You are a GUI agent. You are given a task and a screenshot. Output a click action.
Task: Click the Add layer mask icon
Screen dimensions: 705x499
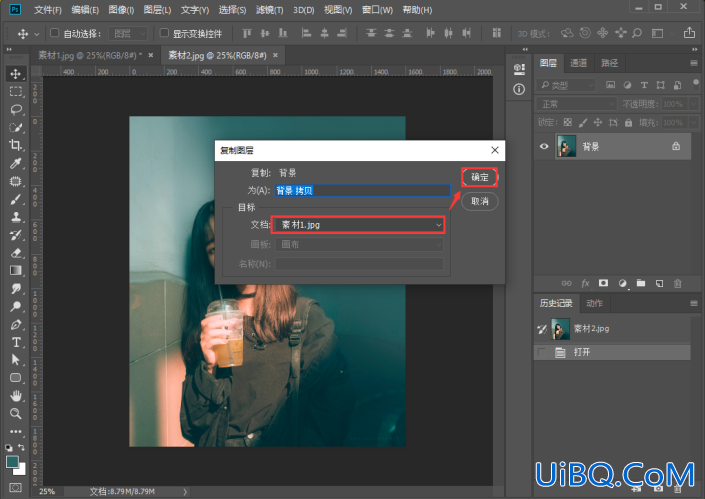click(603, 283)
